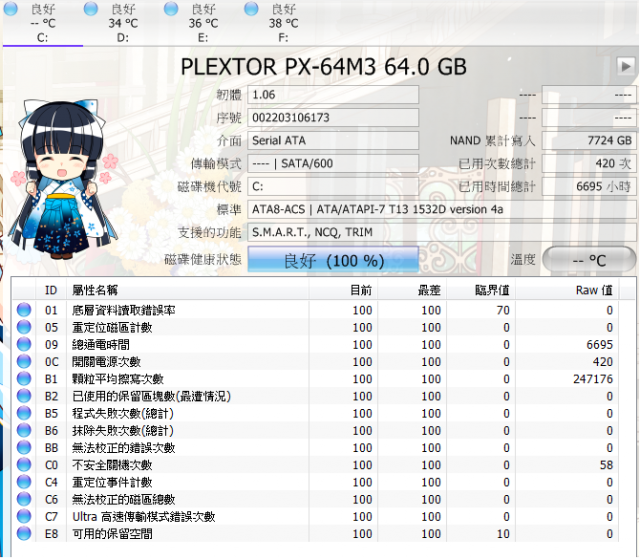The height and width of the screenshot is (560, 640).
Task: Click the 屬性名稱 column header
Action: coord(188,290)
